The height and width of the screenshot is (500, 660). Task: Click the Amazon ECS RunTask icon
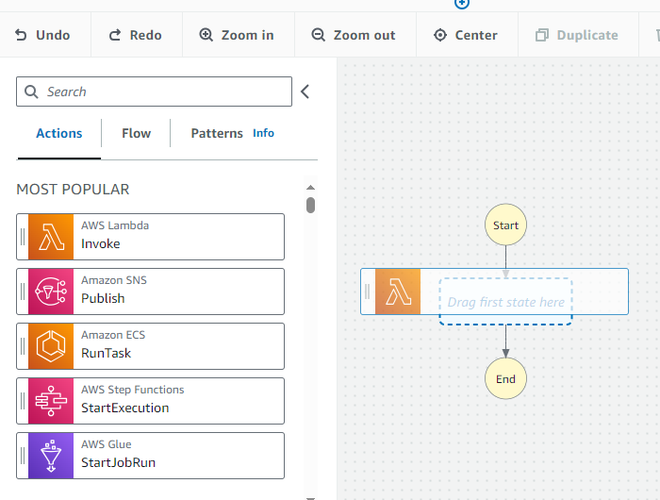tap(51, 346)
